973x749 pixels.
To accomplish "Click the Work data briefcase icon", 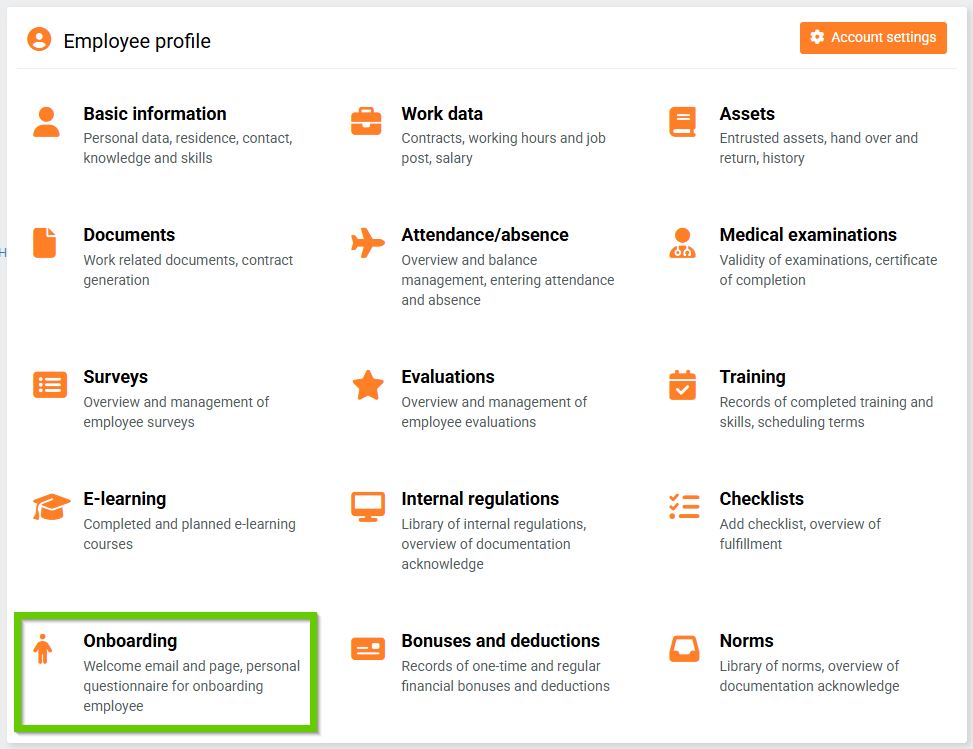I will click(366, 122).
